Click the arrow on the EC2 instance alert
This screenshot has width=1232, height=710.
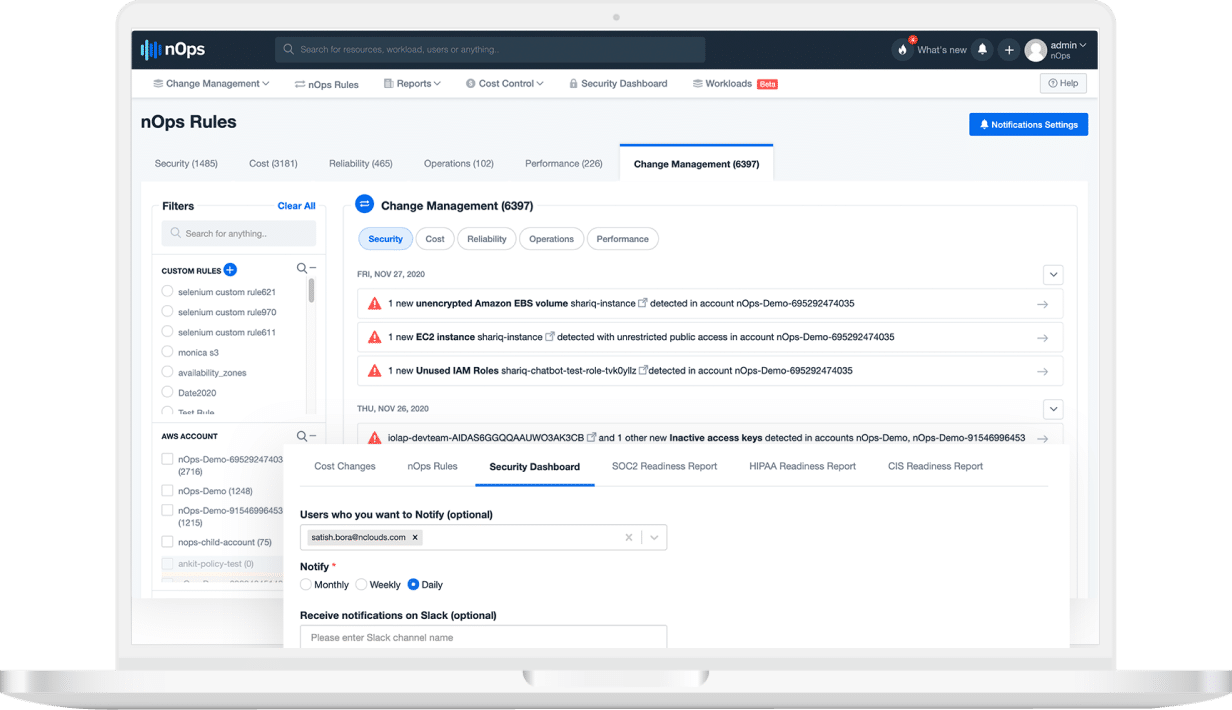click(1042, 338)
